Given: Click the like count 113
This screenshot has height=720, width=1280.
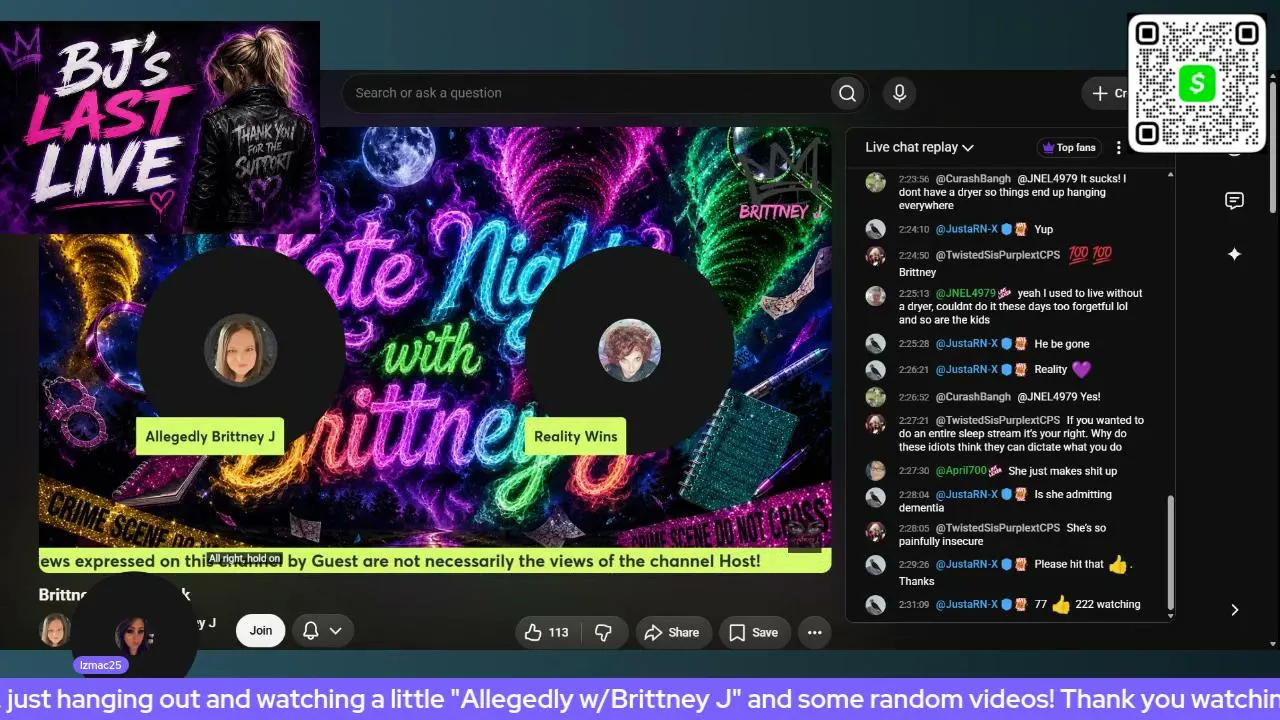Looking at the screenshot, I should [x=558, y=632].
